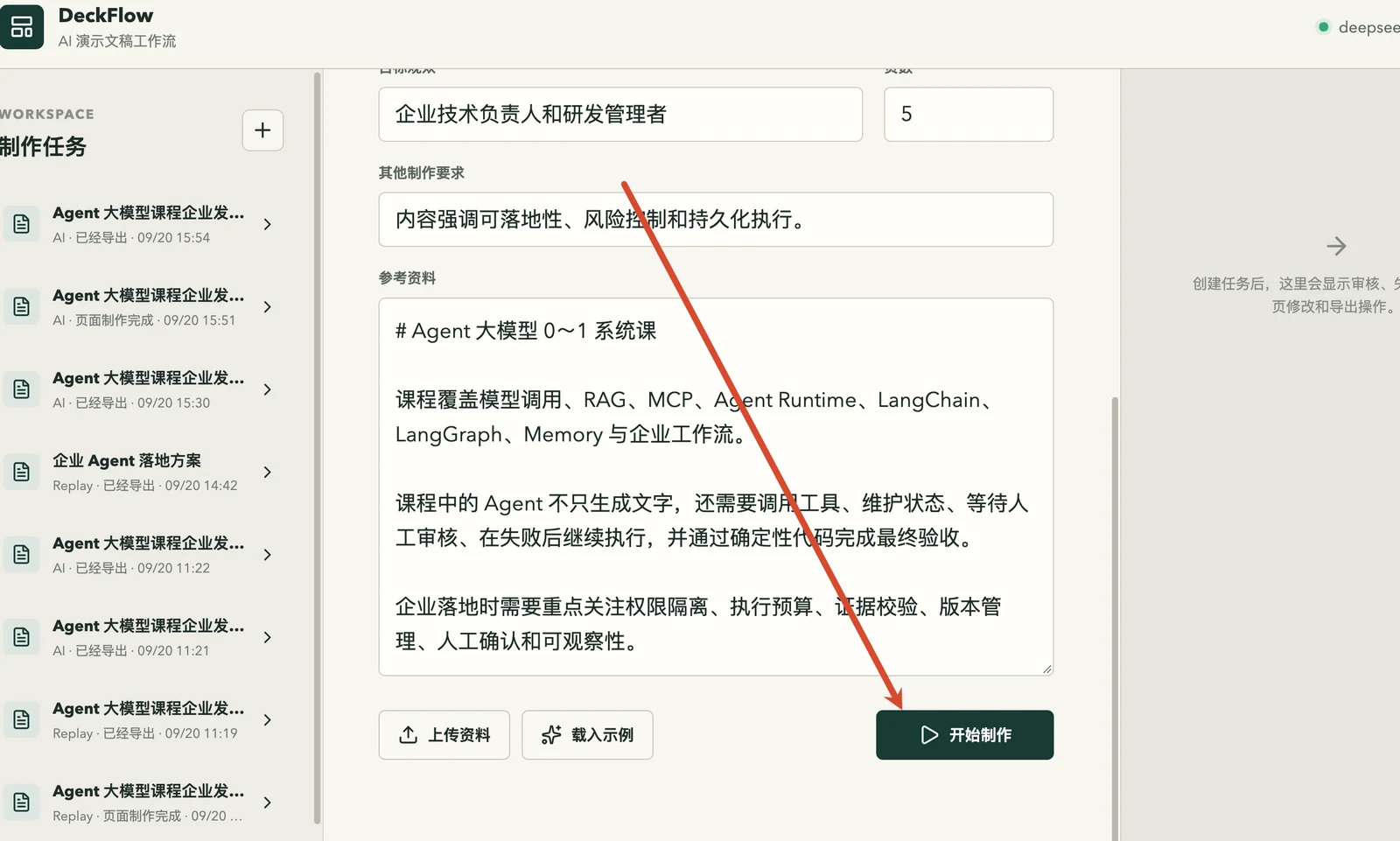The image size is (1400, 841).
Task: Click document icon of 09/20 15:51 task
Action: pos(22,306)
